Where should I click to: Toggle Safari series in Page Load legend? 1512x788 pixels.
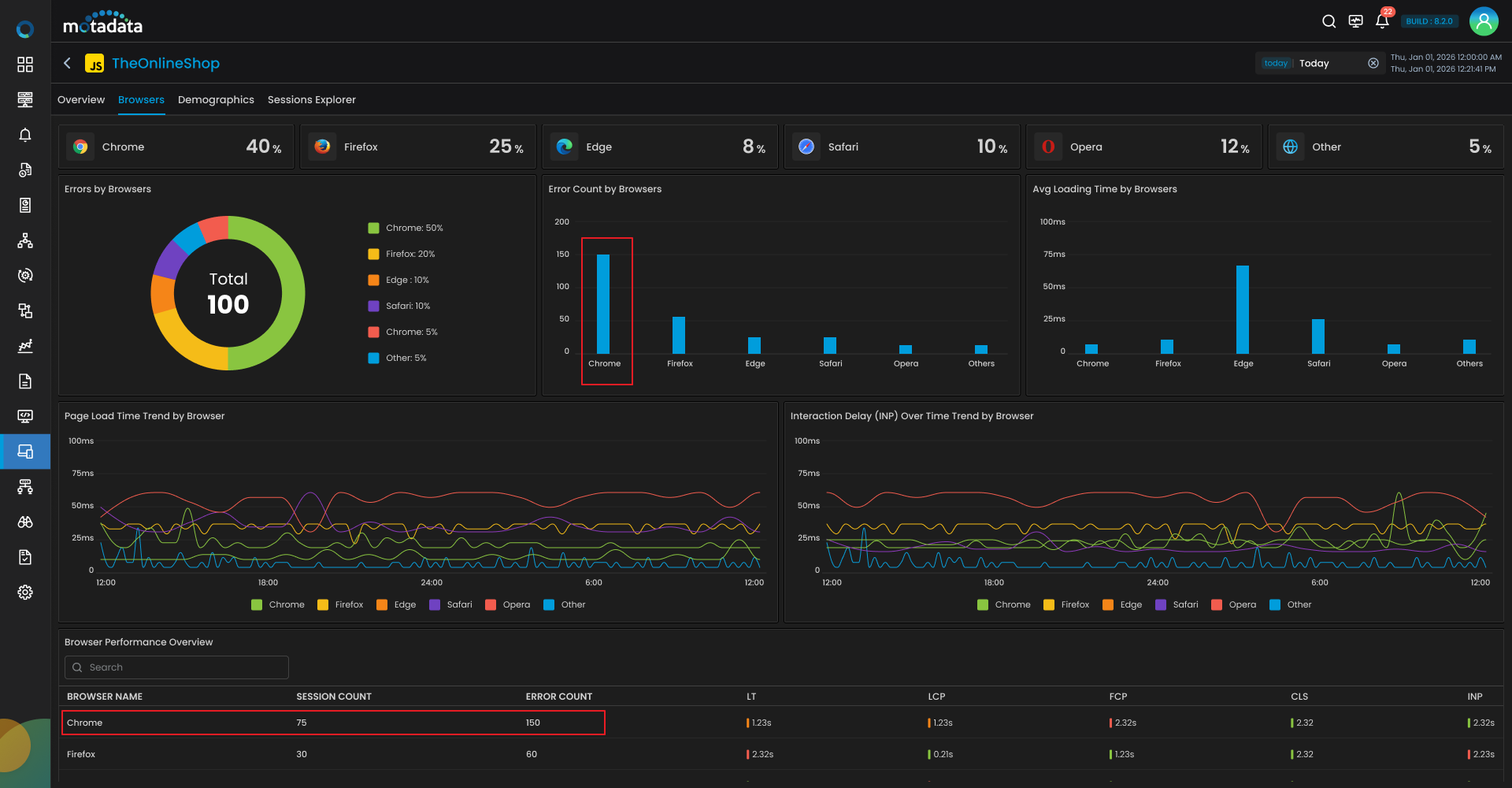451,604
